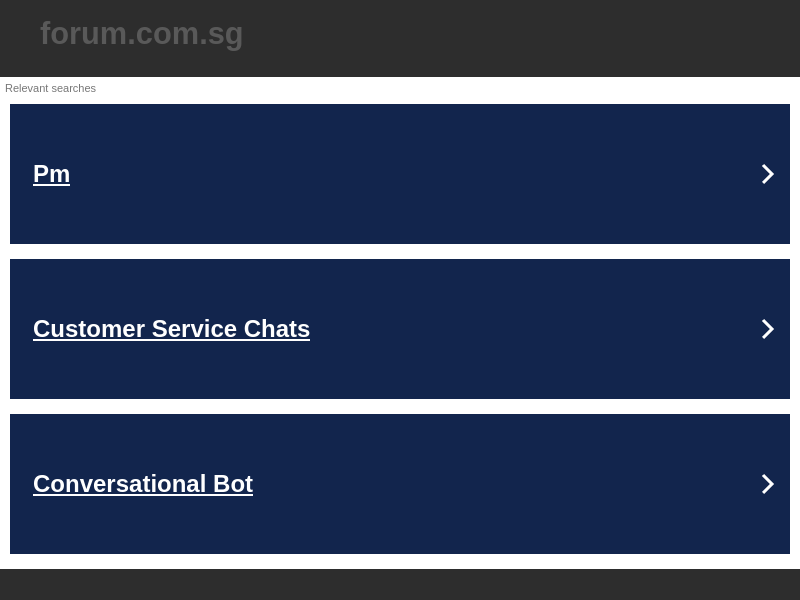Click the dark header bar at the top
Screen dimensions: 800x600
[400, 38]
